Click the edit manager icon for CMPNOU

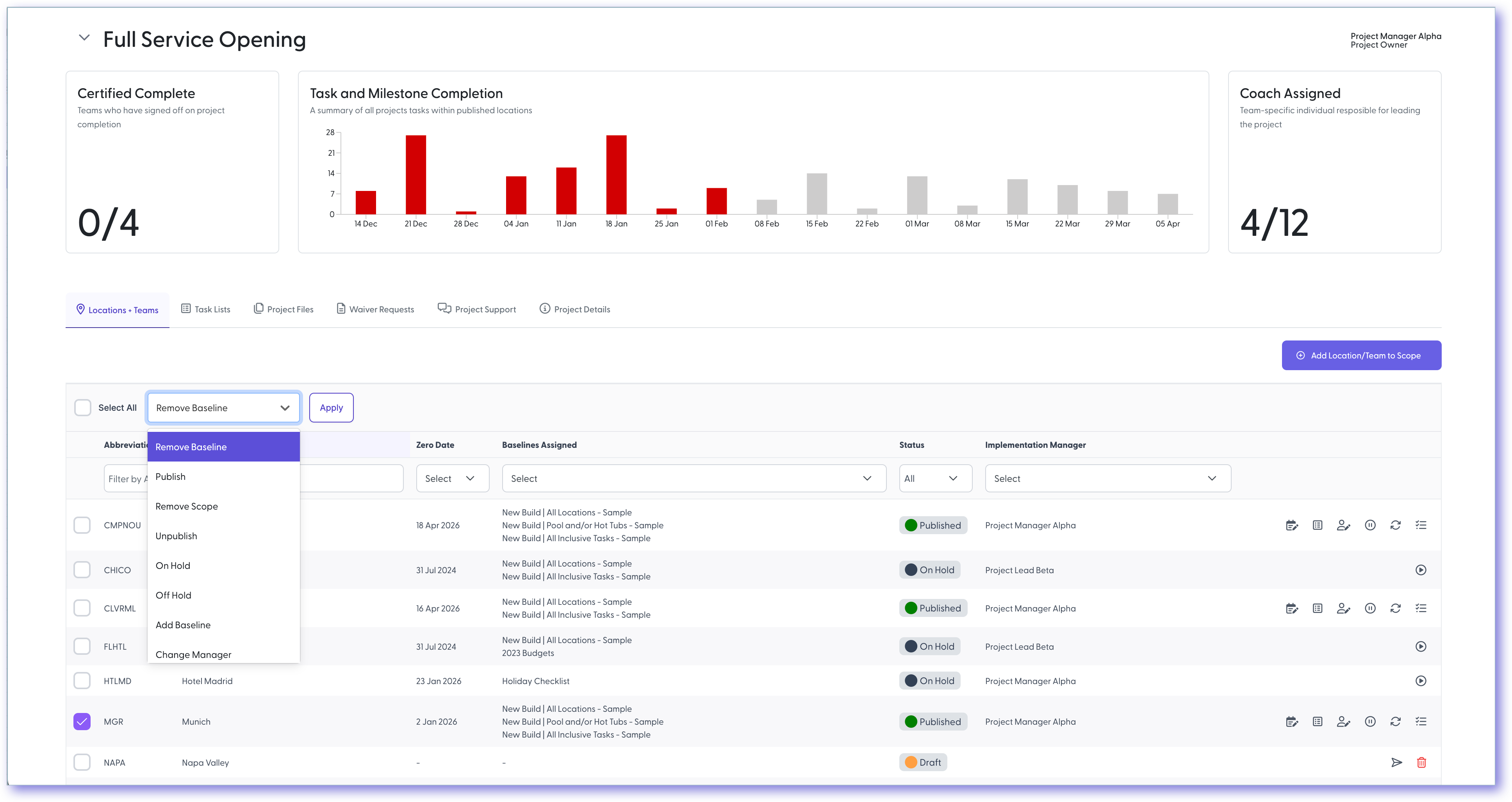click(1343, 525)
